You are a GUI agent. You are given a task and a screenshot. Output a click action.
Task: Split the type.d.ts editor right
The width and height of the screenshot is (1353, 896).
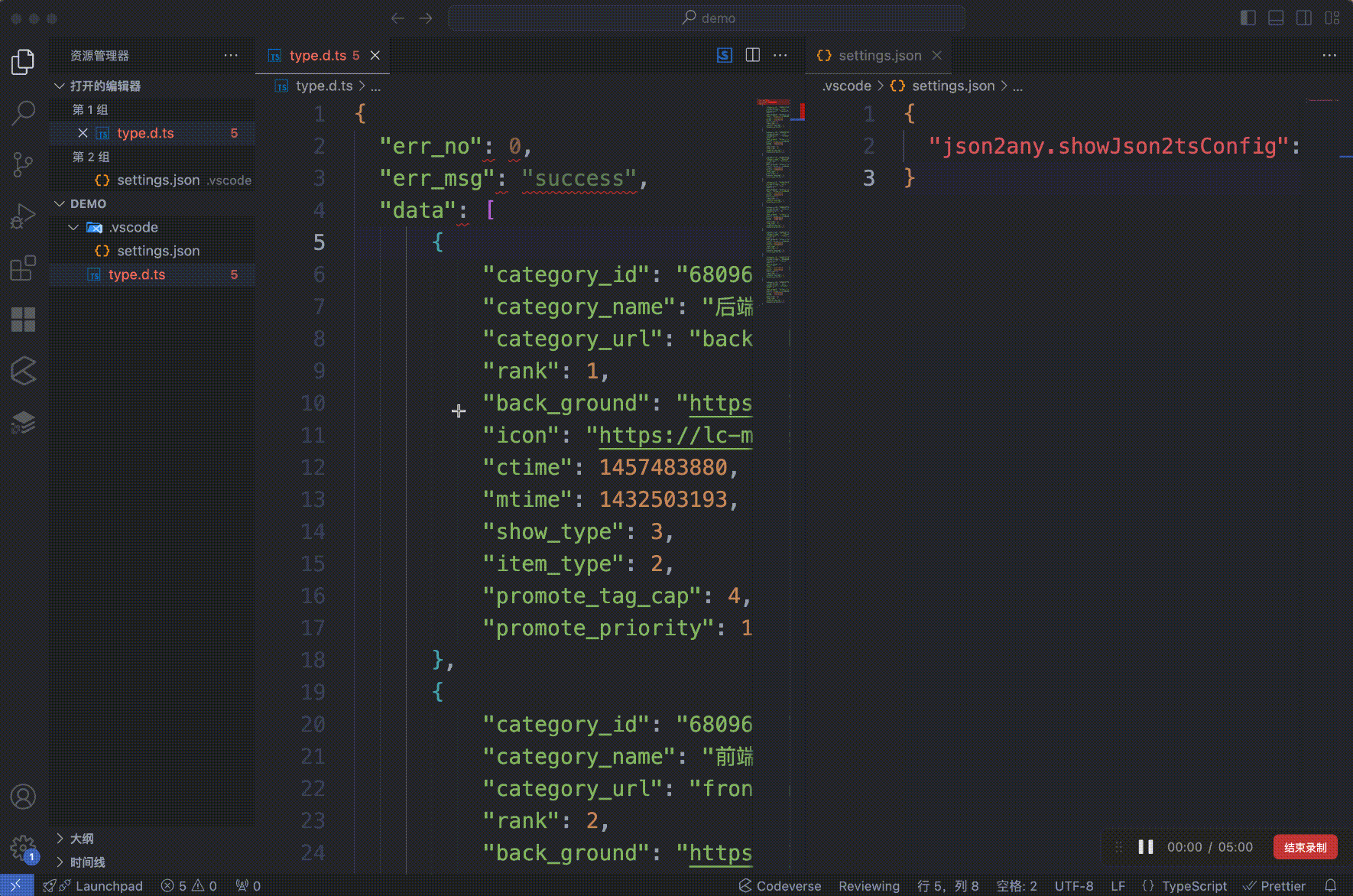tap(753, 55)
